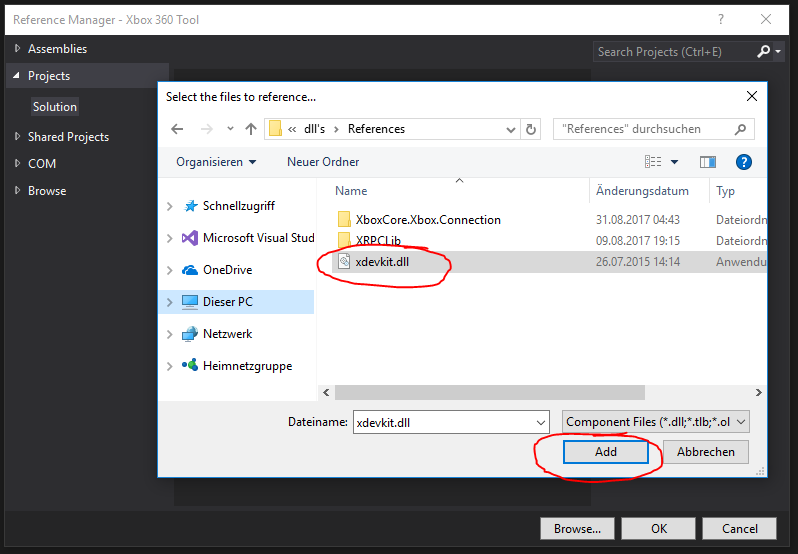The image size is (798, 554).
Task: Open the Component Files type filter
Action: point(656,422)
